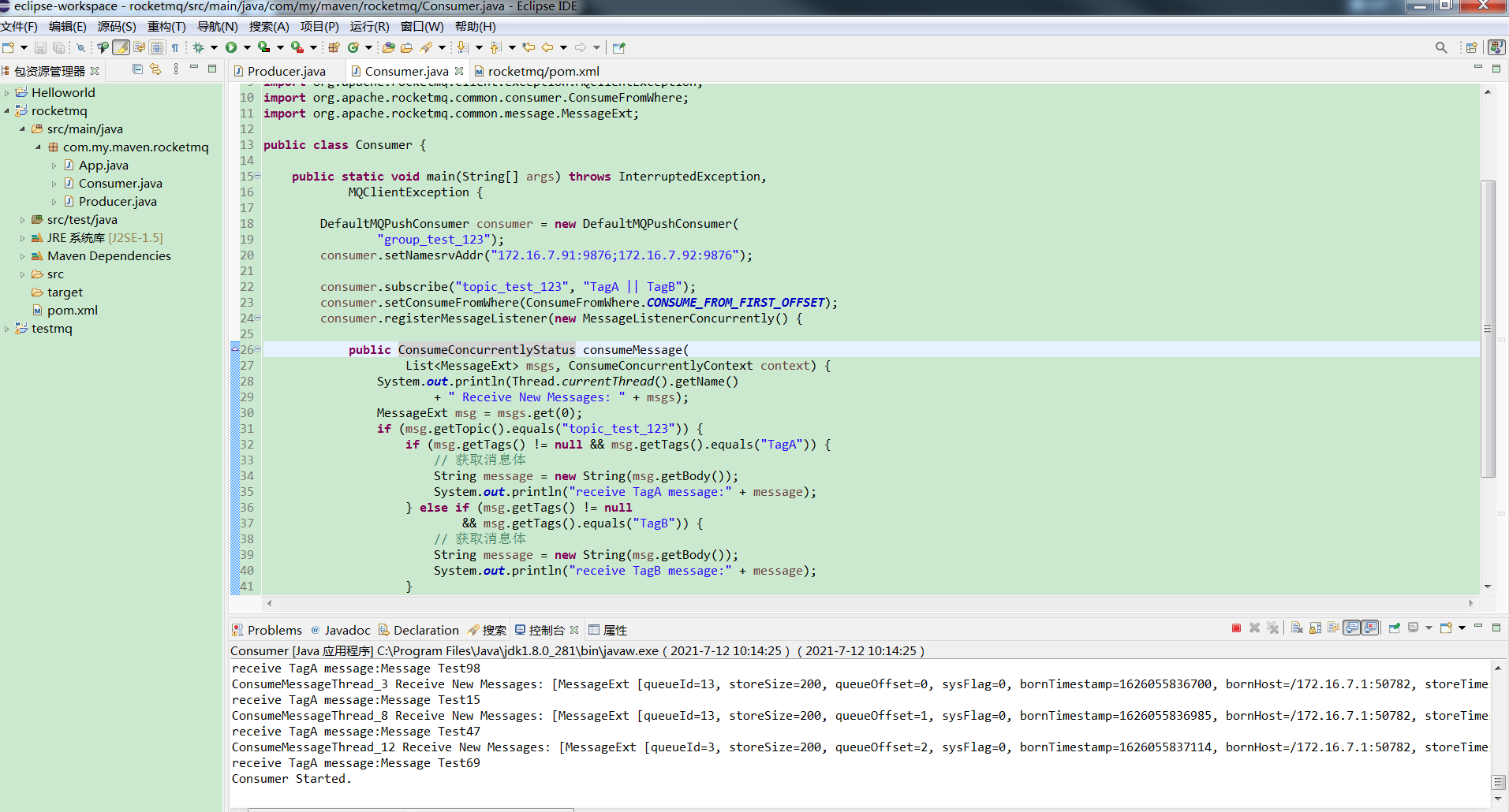
Task: Terminate the running Consumer with red stop
Action: tap(1236, 628)
